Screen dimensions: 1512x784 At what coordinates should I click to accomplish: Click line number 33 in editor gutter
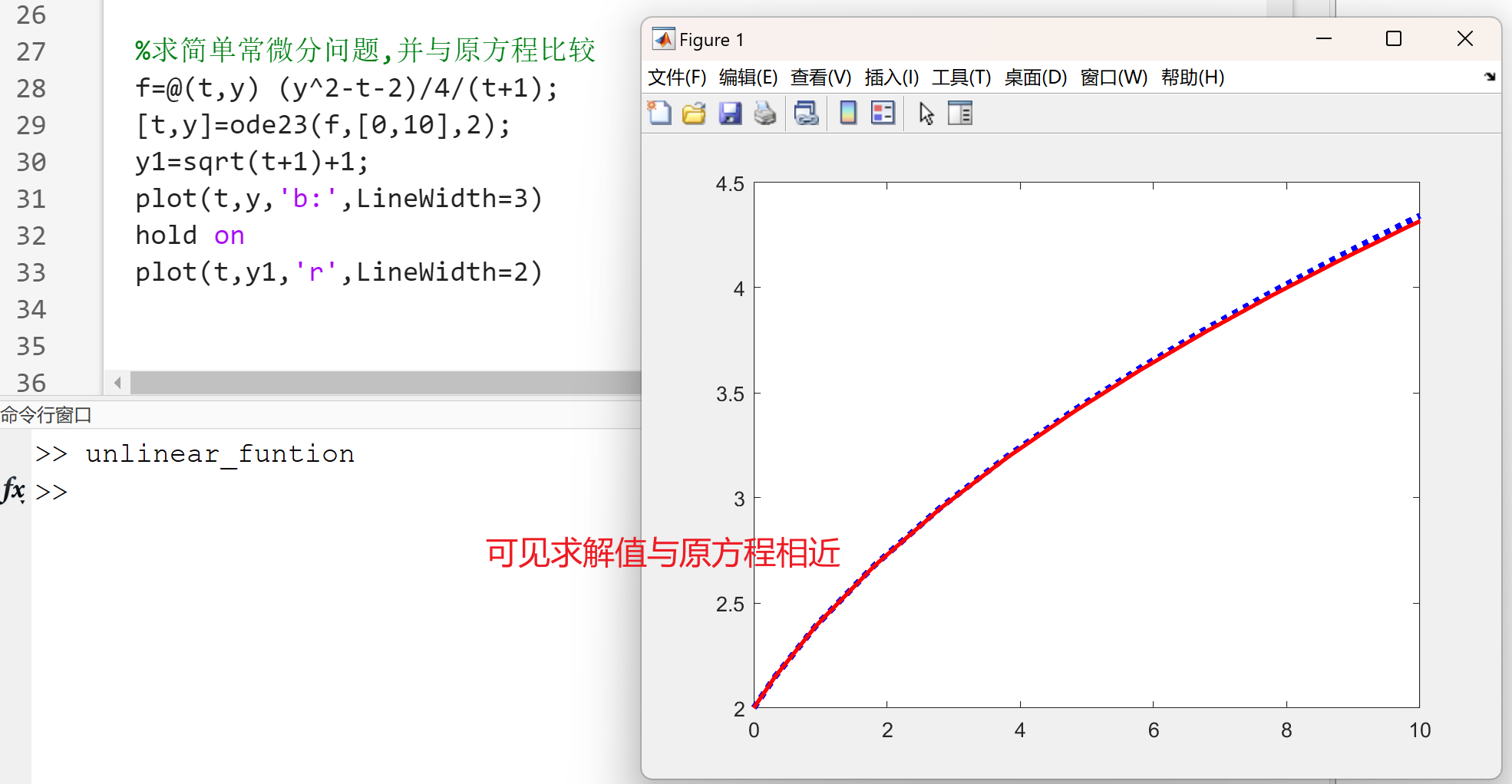pyautogui.click(x=31, y=272)
